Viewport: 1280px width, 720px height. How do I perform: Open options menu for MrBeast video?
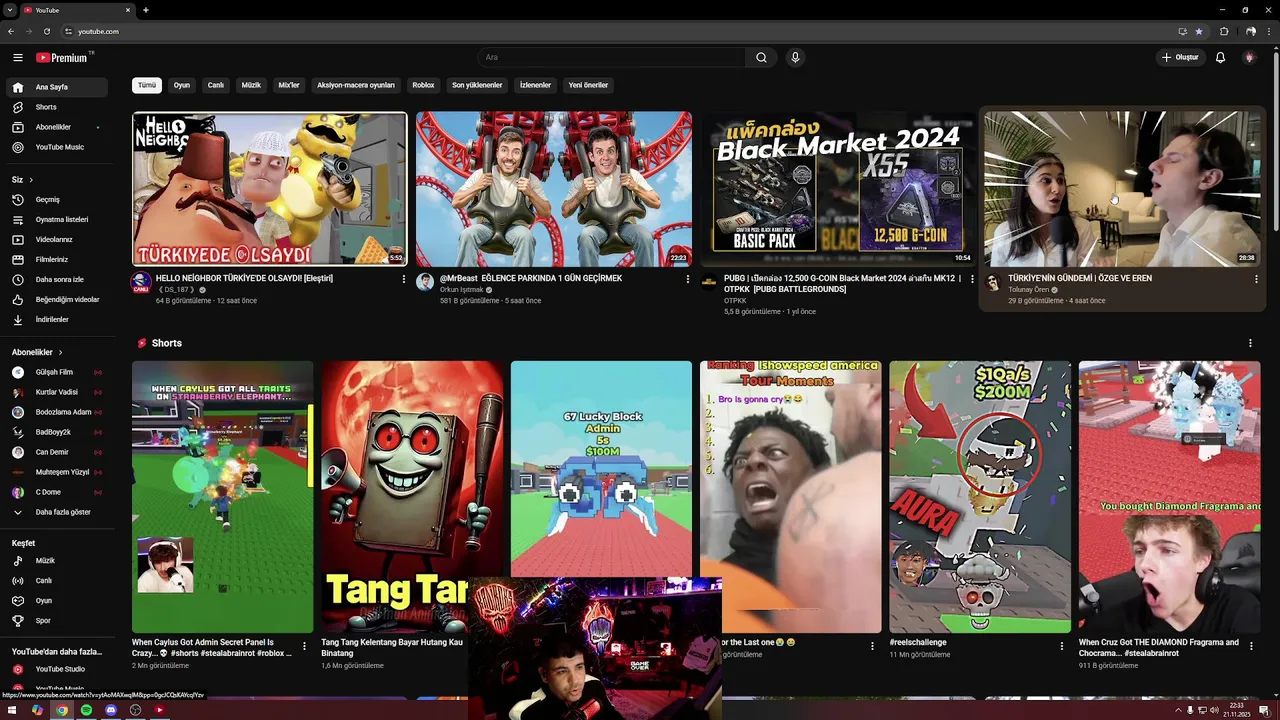688,279
